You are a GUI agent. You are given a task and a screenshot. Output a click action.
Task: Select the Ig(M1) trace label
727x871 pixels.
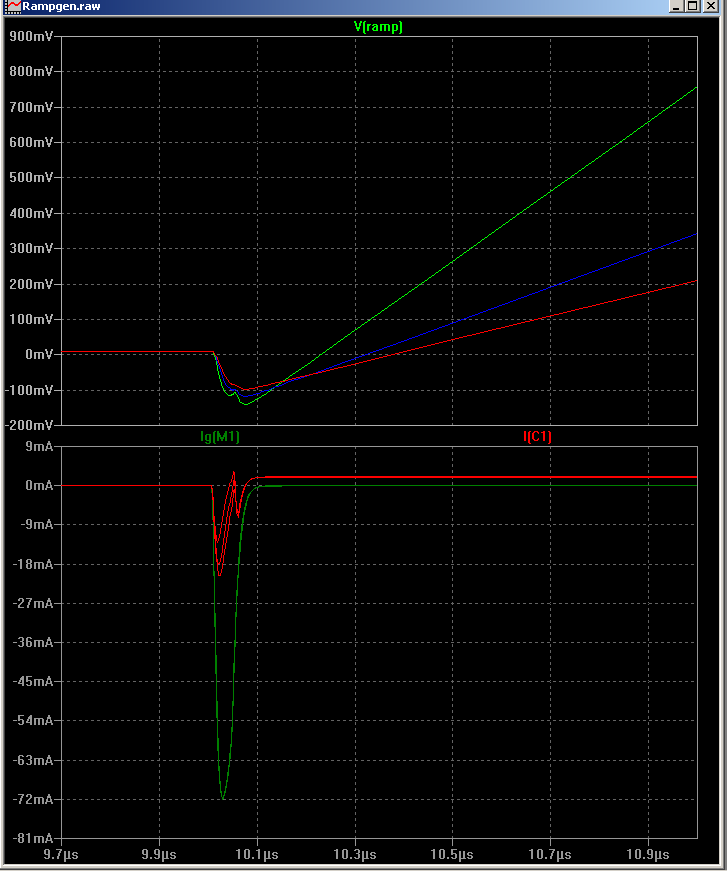(x=220, y=437)
